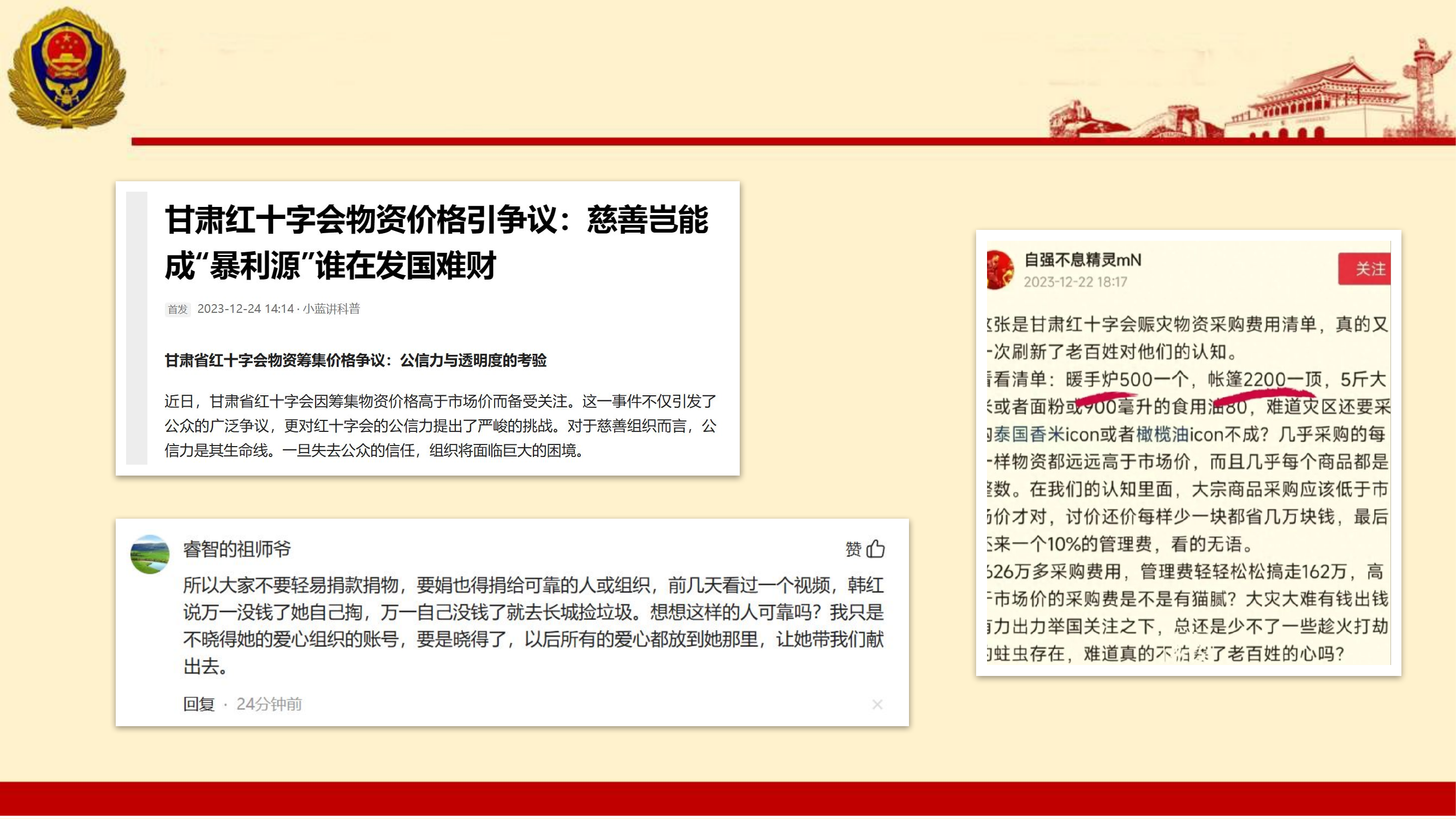Click the 2023-12-22 18:17 post timestamp
1456x819 pixels.
[1075, 282]
